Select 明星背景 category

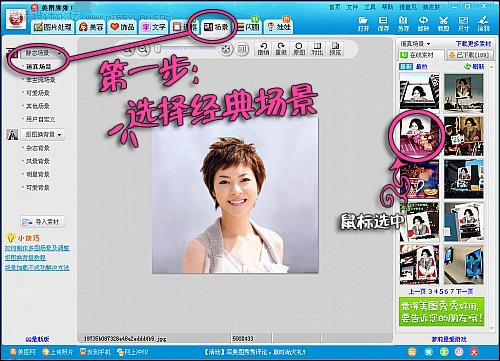coord(38,174)
